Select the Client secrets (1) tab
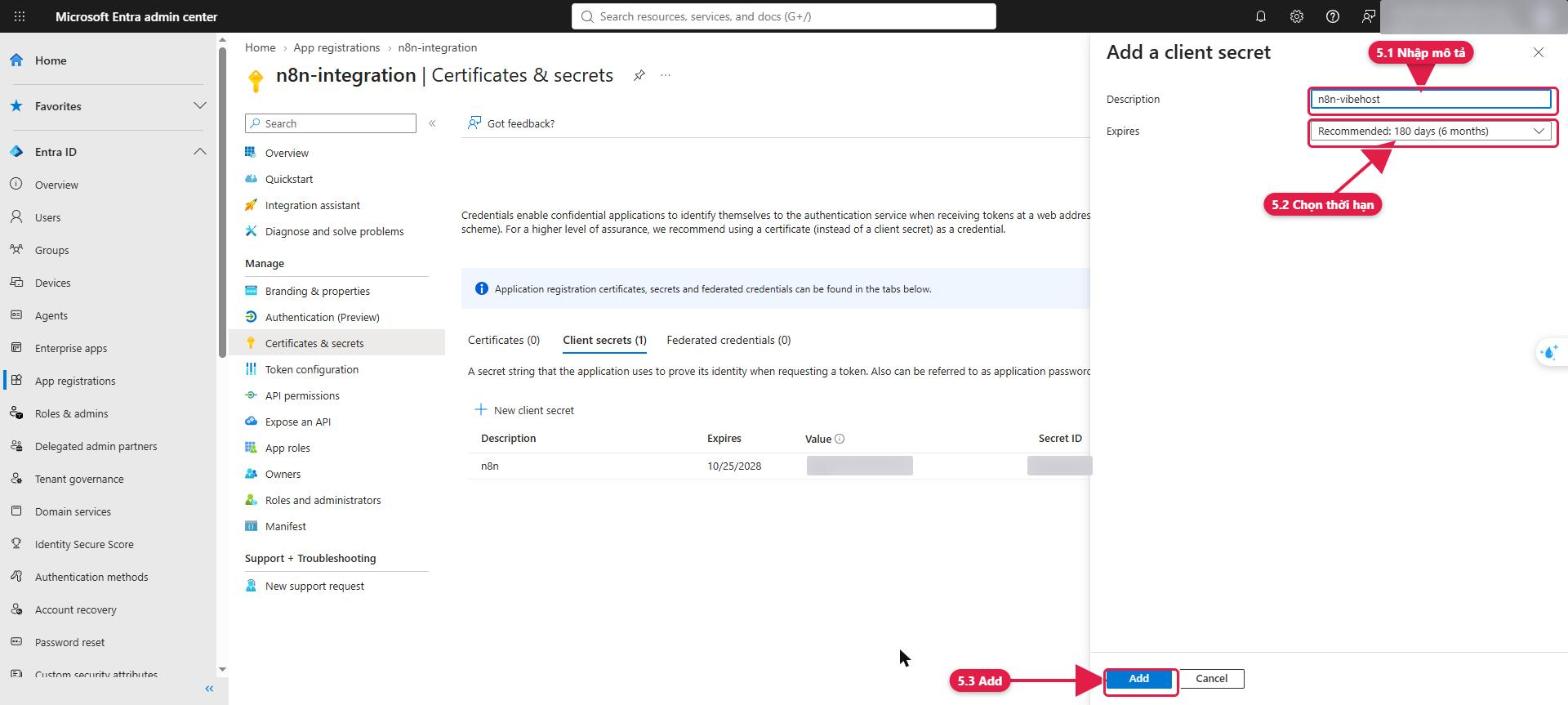 (604, 340)
